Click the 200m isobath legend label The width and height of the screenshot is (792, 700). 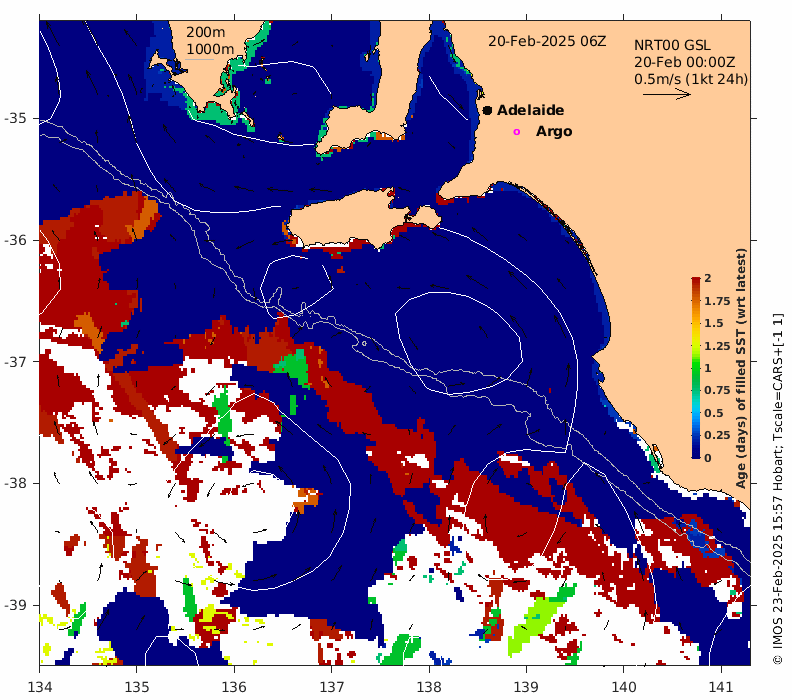coord(204,32)
